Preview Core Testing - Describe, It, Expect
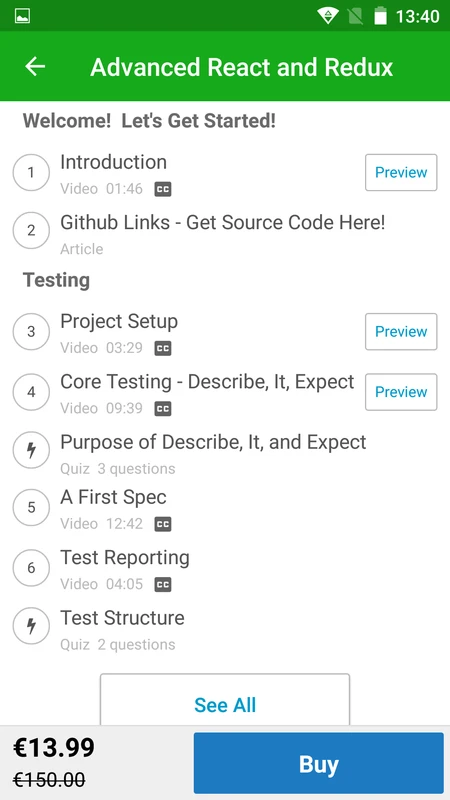450x800 pixels. click(x=401, y=392)
